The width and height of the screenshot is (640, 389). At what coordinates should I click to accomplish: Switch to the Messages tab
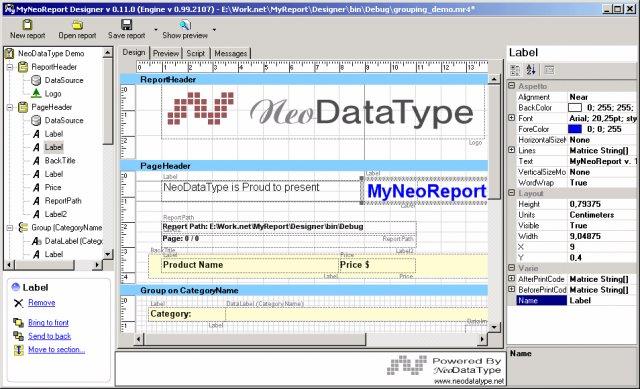231,53
